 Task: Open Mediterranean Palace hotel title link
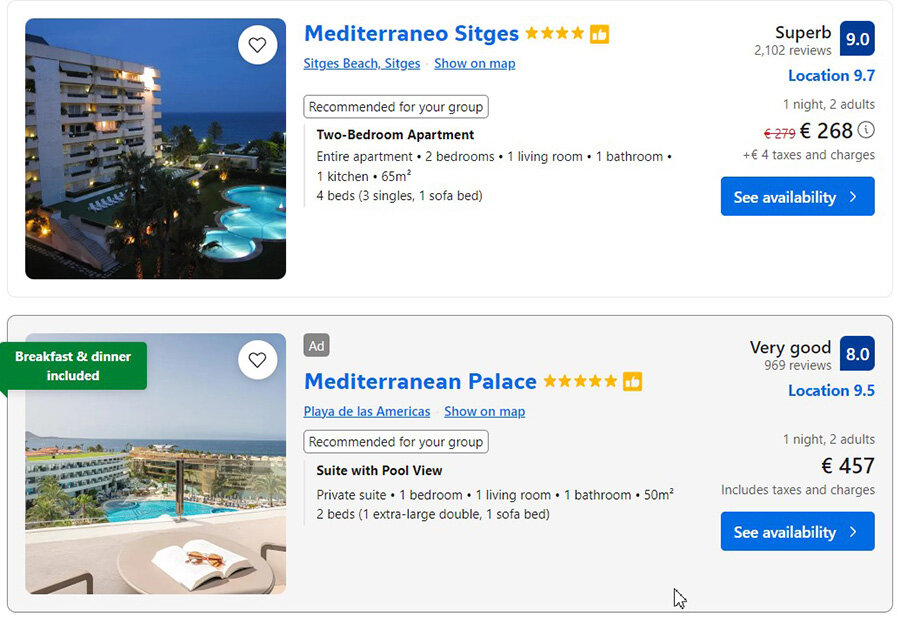(x=420, y=381)
